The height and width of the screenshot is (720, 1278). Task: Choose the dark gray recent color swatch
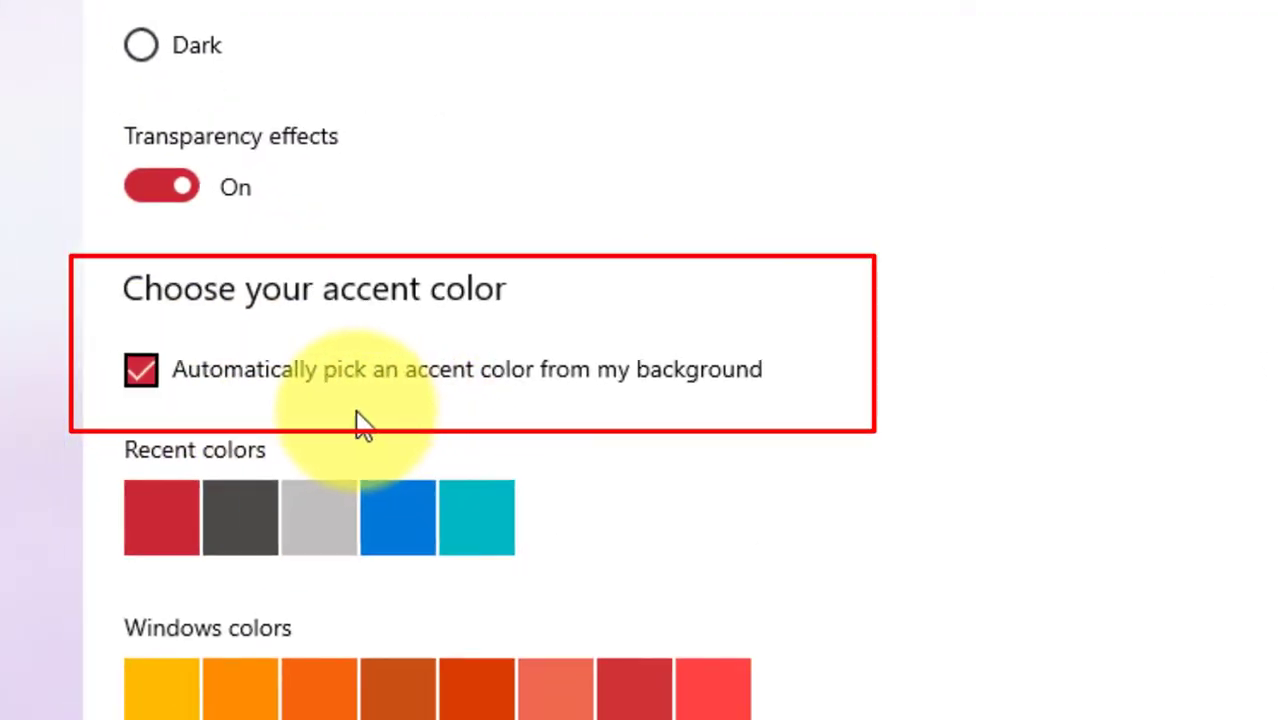coord(240,517)
